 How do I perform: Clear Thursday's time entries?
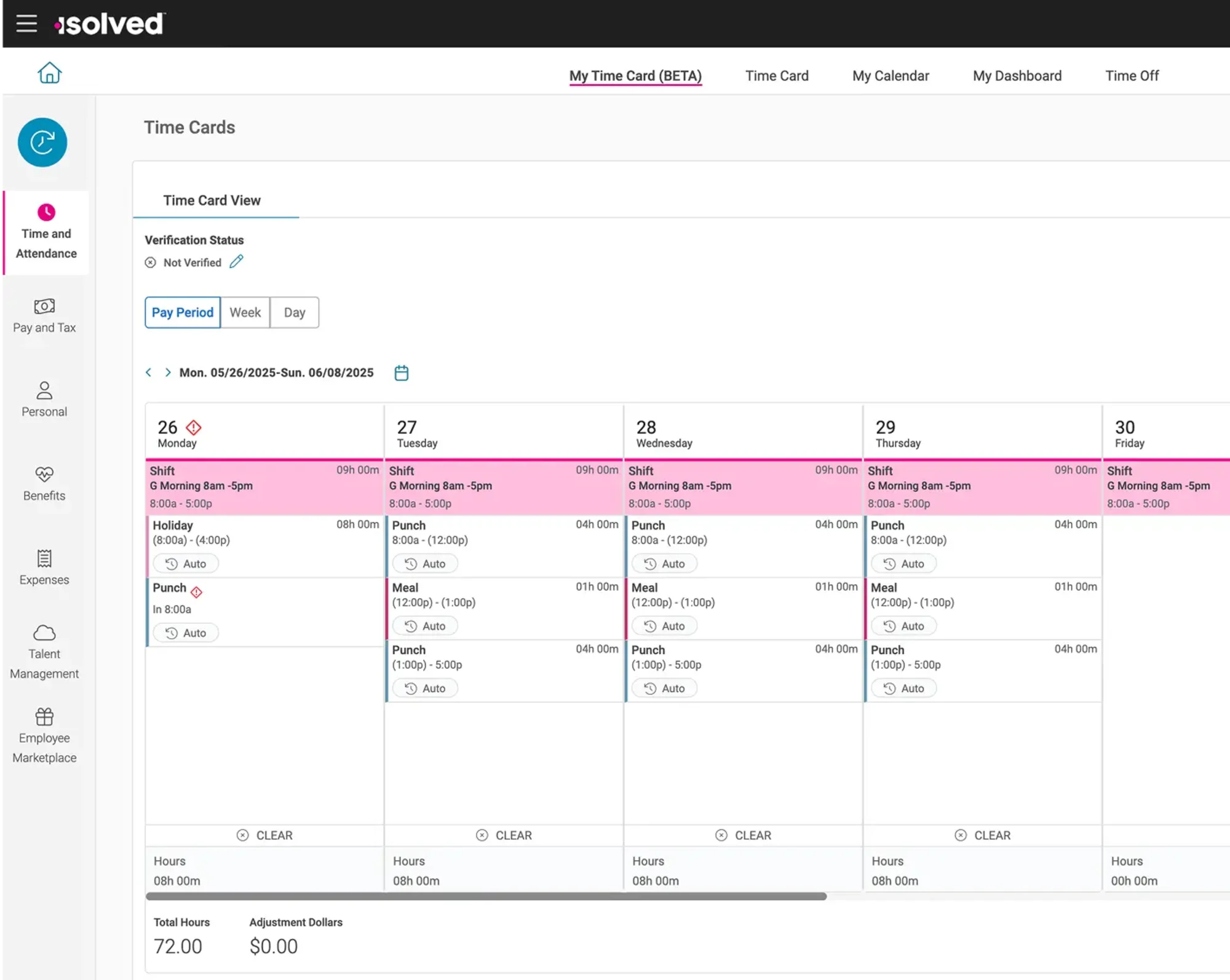[982, 835]
